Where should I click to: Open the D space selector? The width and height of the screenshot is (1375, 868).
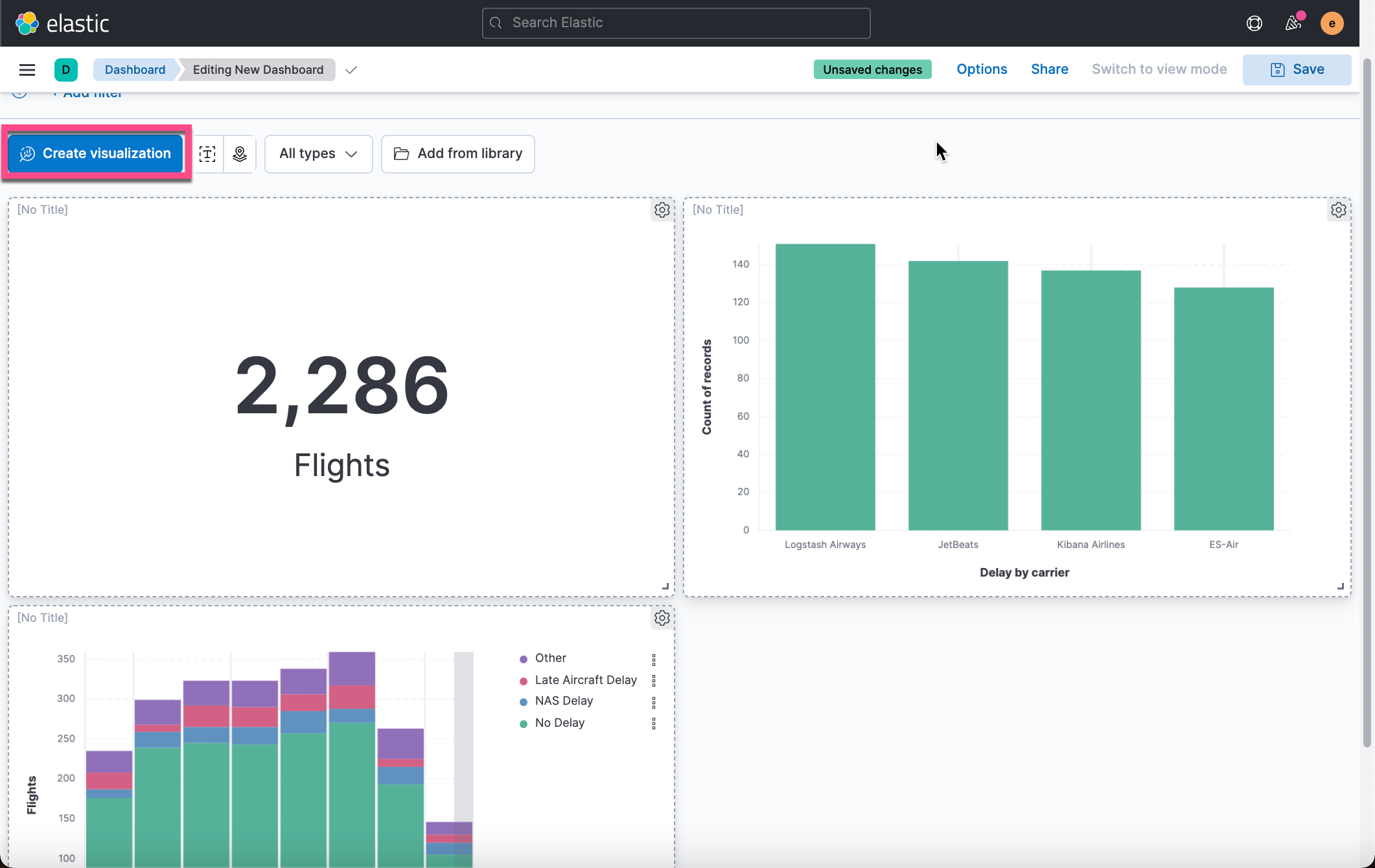[66, 70]
